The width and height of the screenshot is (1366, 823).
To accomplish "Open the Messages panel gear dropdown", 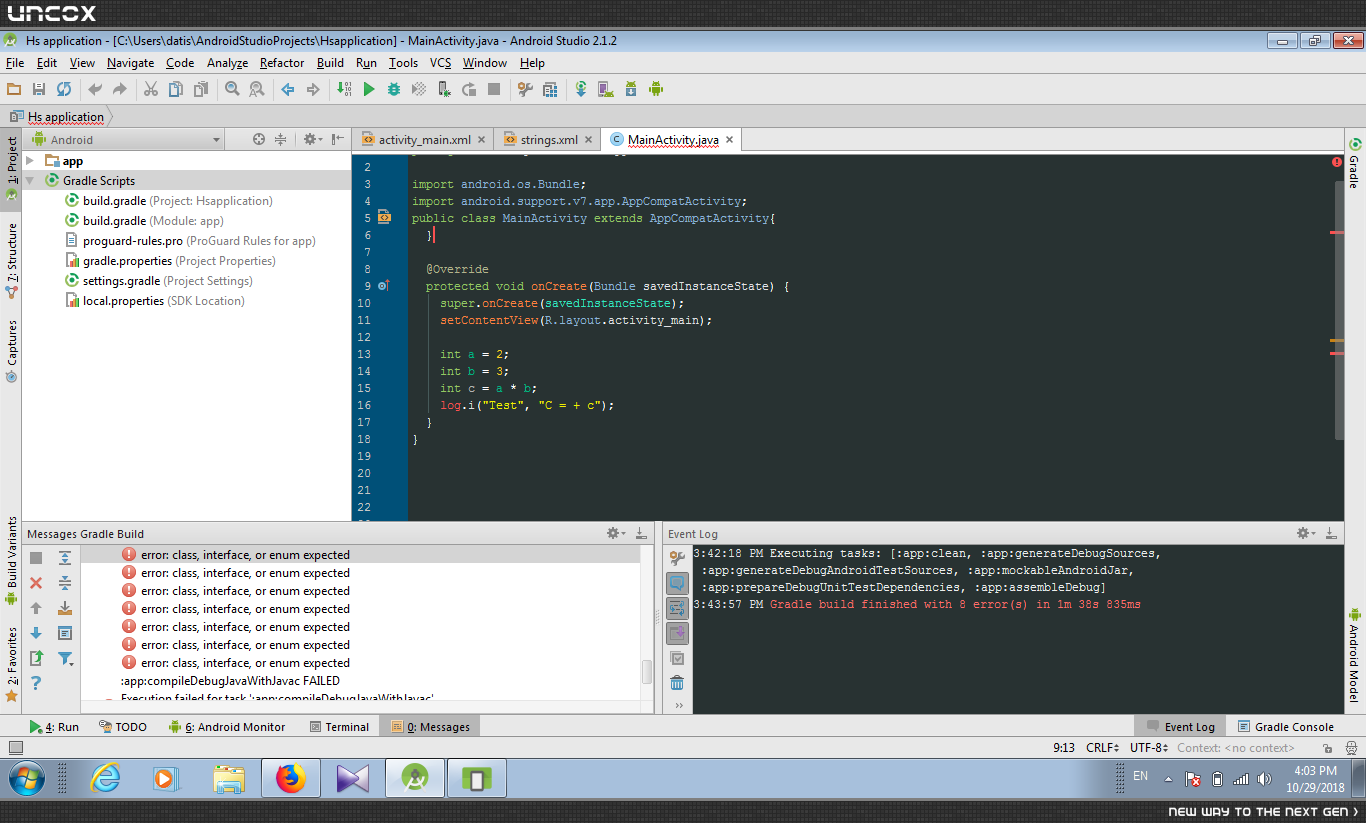I will [x=616, y=534].
